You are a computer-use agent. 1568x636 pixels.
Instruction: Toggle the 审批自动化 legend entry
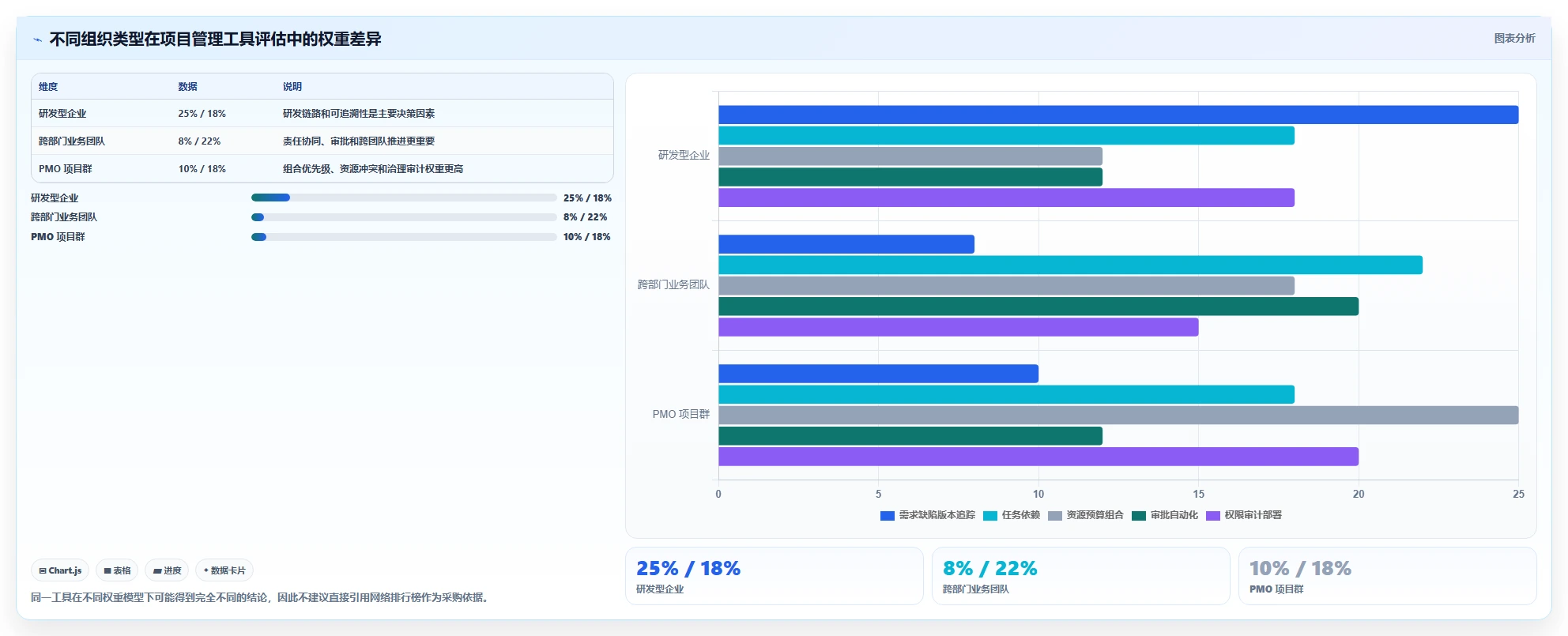(x=1165, y=515)
